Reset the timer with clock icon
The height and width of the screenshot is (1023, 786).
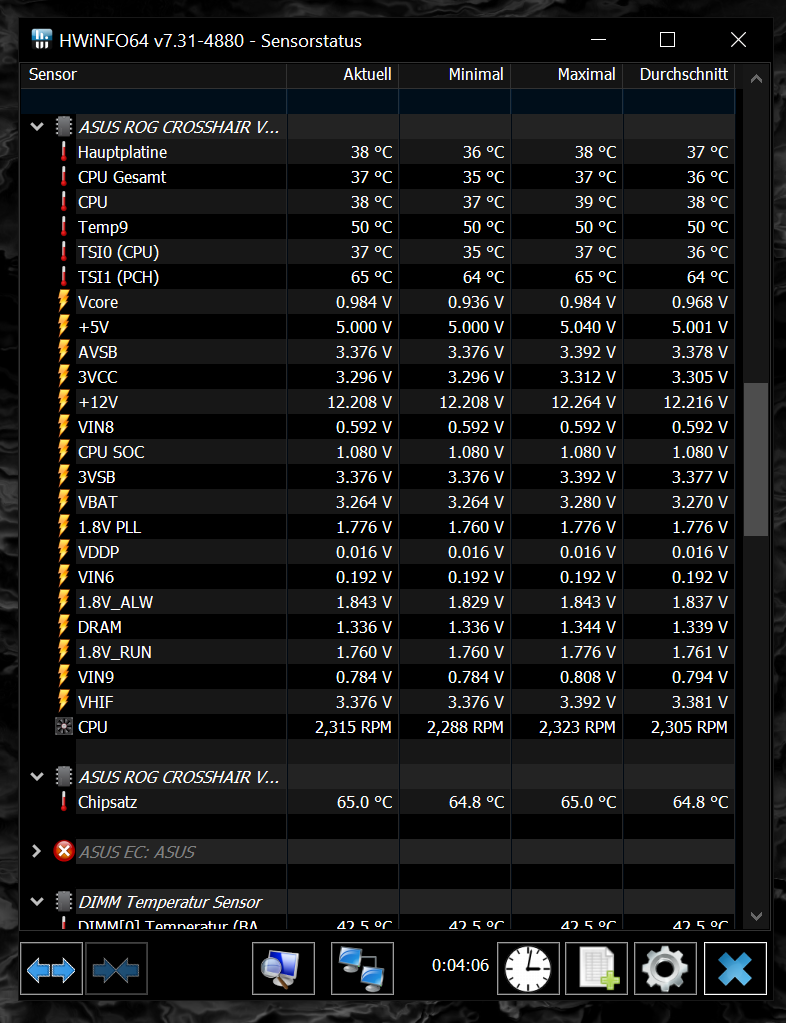click(x=528, y=969)
